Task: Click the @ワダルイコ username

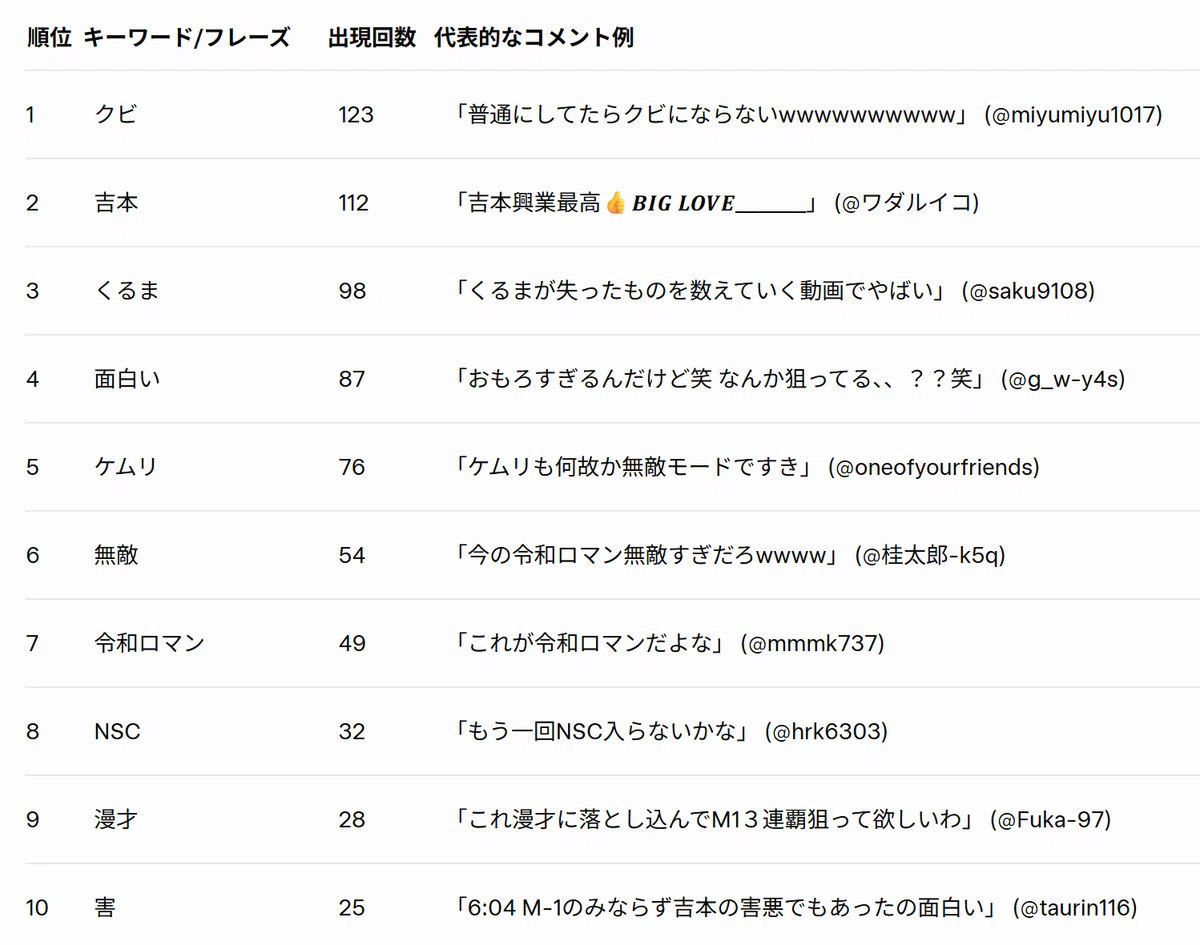Action: tap(906, 203)
